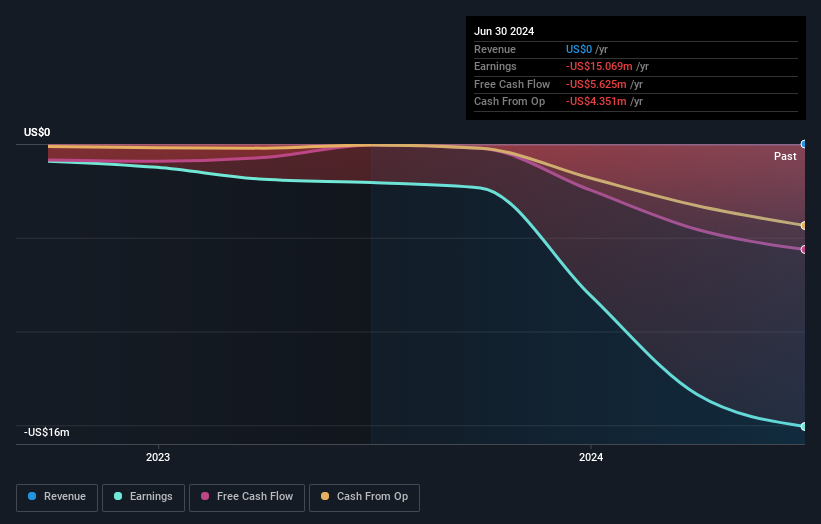Screen dimensions: 821x524
Task: Click the US$0 y-axis label
Action: tap(37, 132)
